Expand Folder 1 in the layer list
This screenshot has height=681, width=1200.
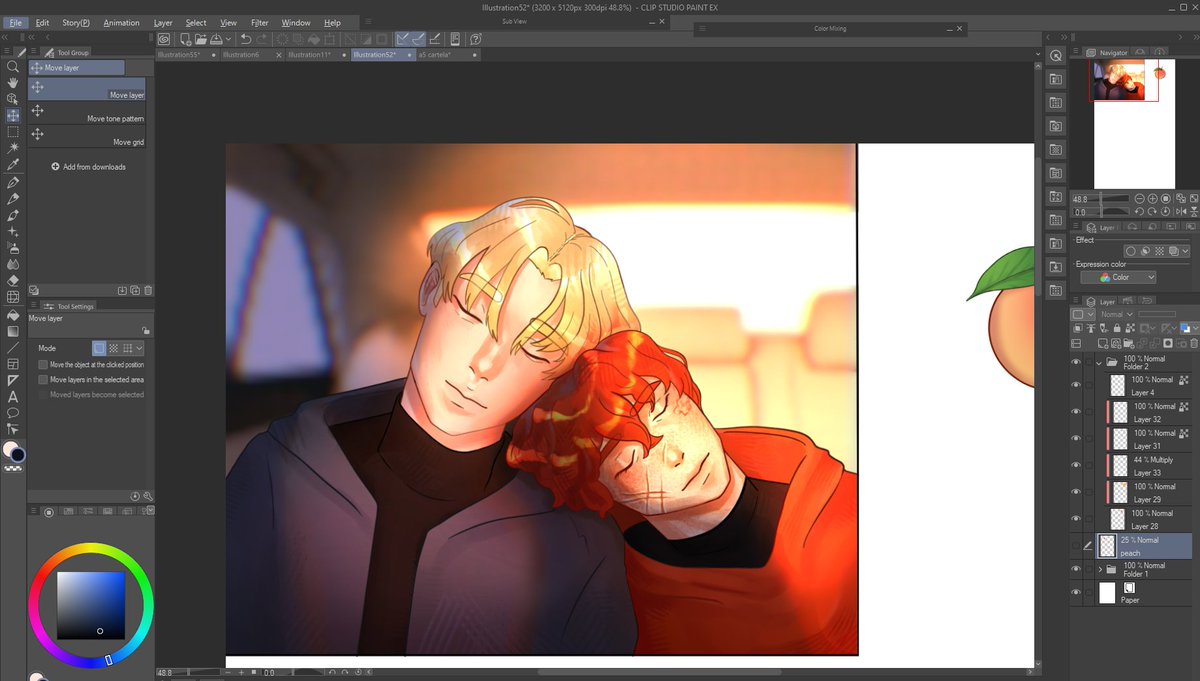(1100, 569)
